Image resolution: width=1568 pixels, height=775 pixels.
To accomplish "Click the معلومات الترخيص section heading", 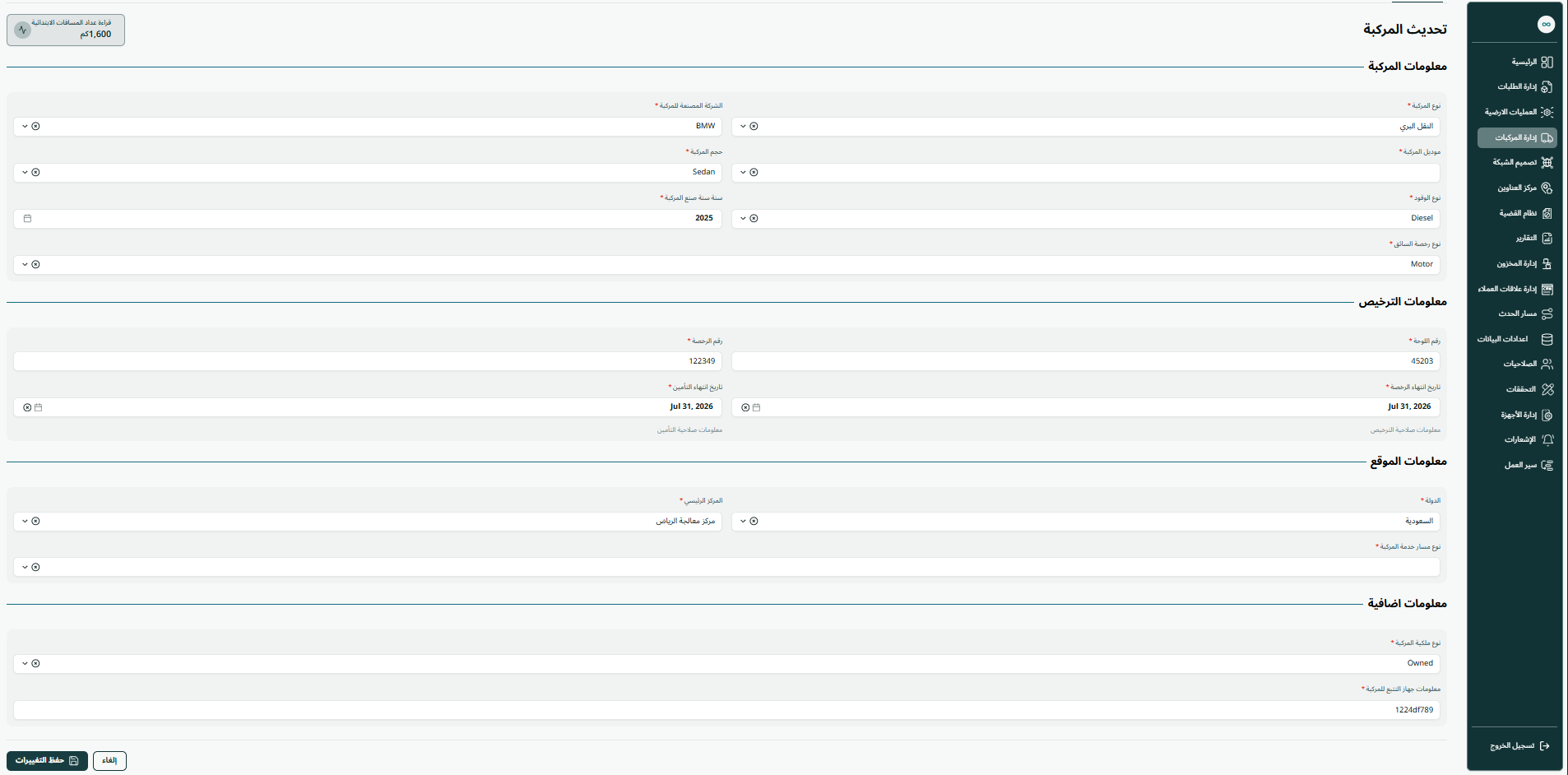I will pyautogui.click(x=1403, y=302).
